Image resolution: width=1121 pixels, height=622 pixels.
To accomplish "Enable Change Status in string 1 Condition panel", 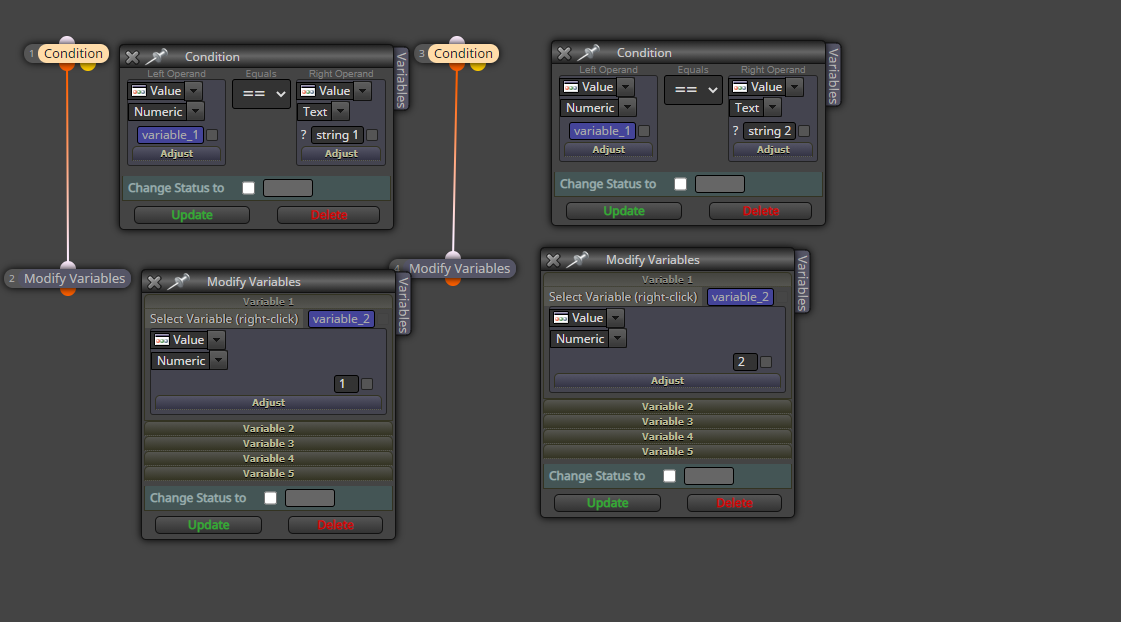I will pyautogui.click(x=249, y=188).
